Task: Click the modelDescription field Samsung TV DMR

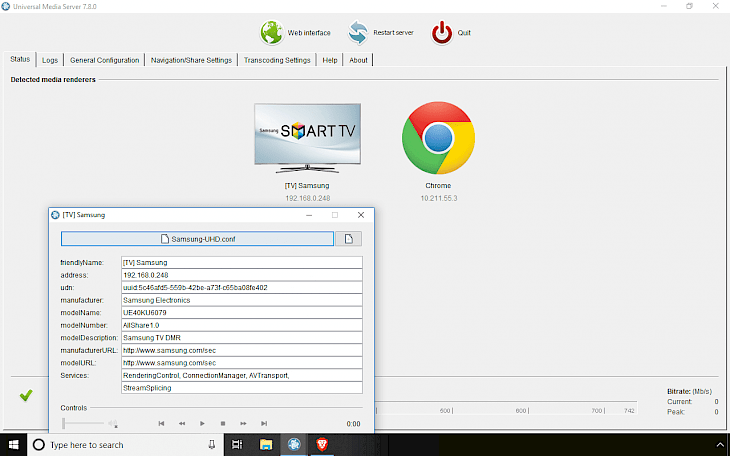Action: 242,338
